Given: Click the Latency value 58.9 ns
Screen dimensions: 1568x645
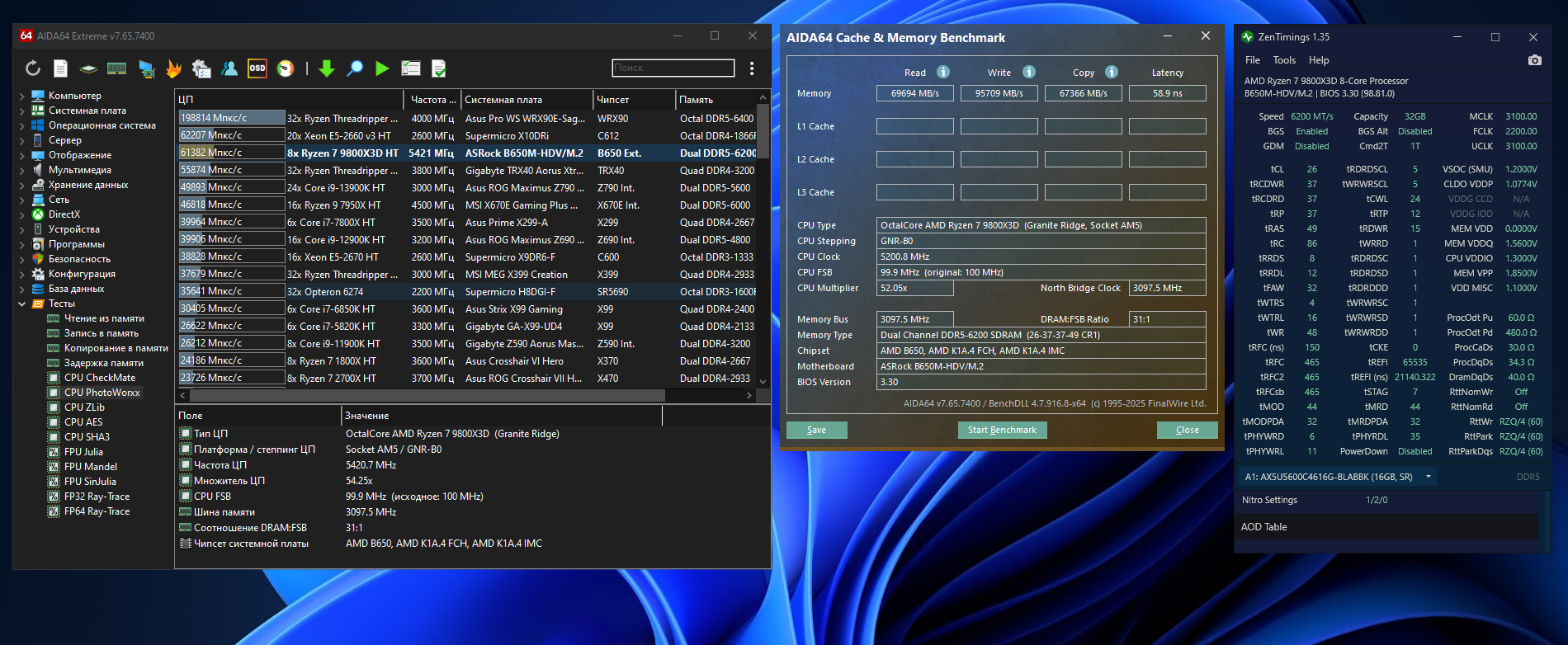Looking at the screenshot, I should 1168,93.
